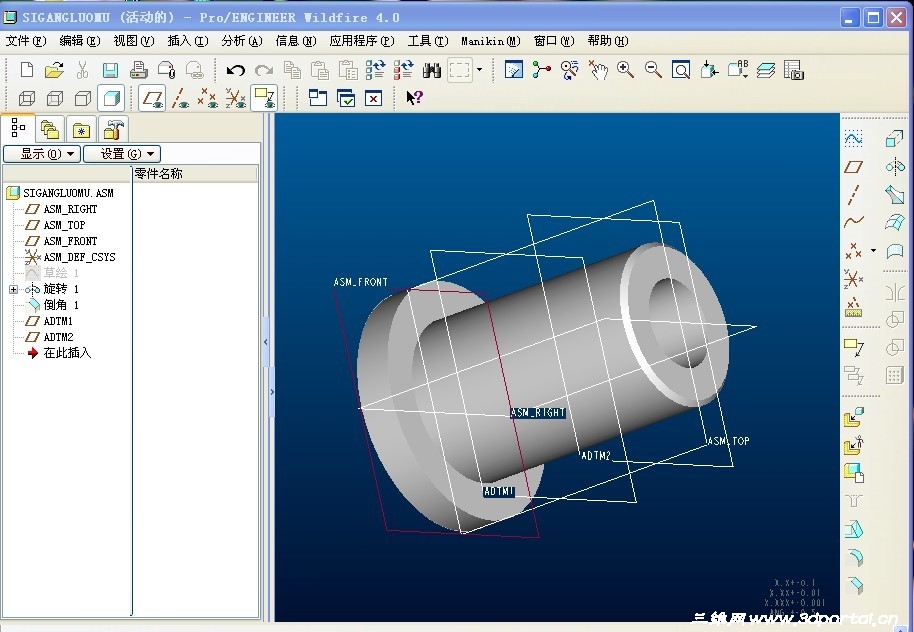Screen dimensions: 914x632
Task: Open the 分析(A) menu
Action: pos(242,41)
